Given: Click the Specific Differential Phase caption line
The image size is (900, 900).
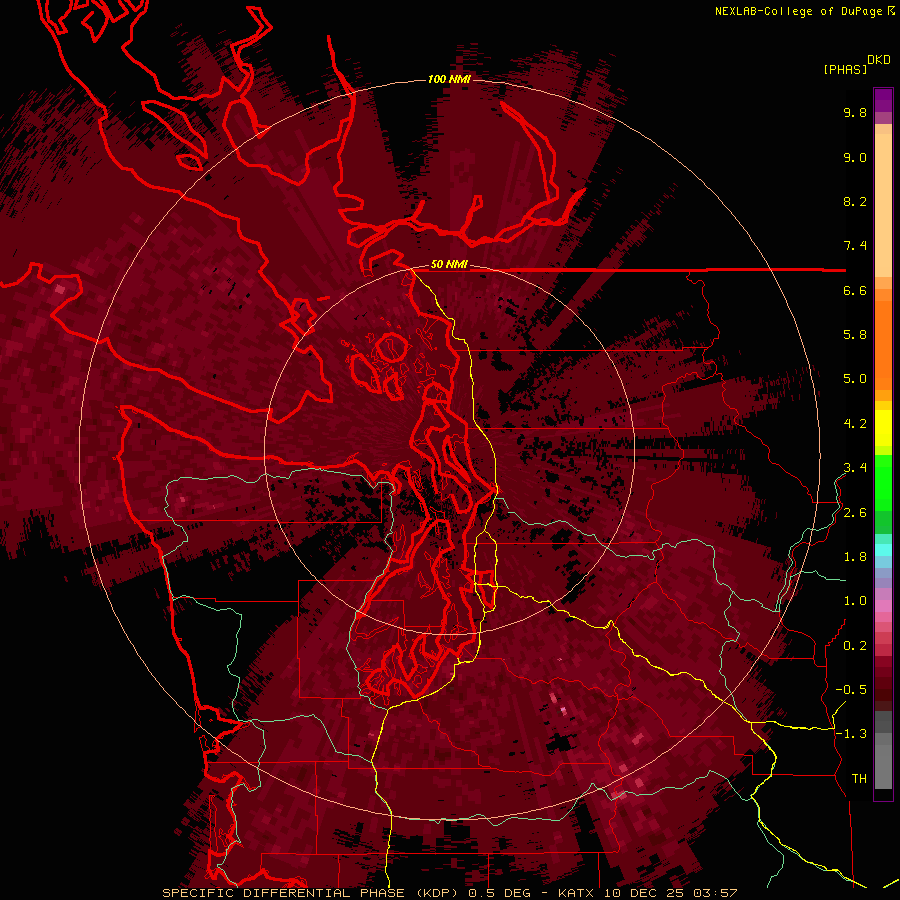Looking at the screenshot, I should click(449, 893).
